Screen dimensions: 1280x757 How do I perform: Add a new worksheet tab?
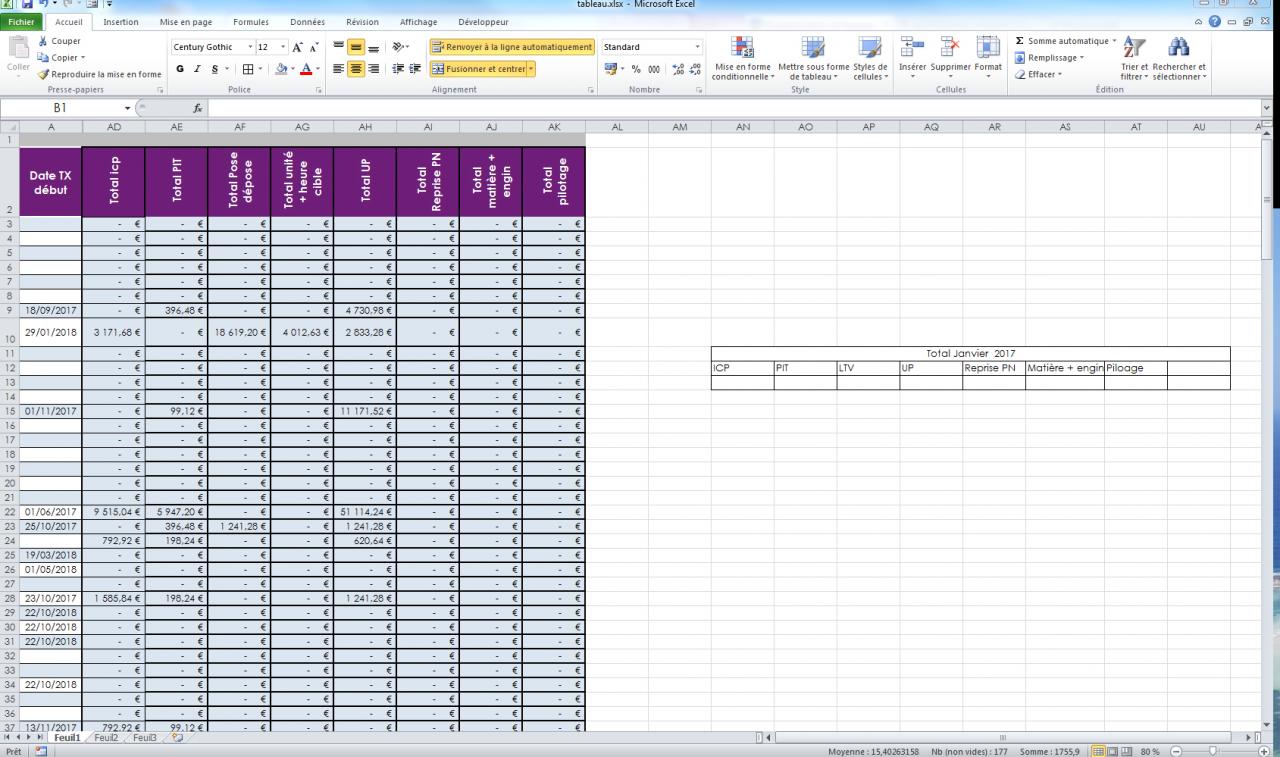[x=179, y=737]
